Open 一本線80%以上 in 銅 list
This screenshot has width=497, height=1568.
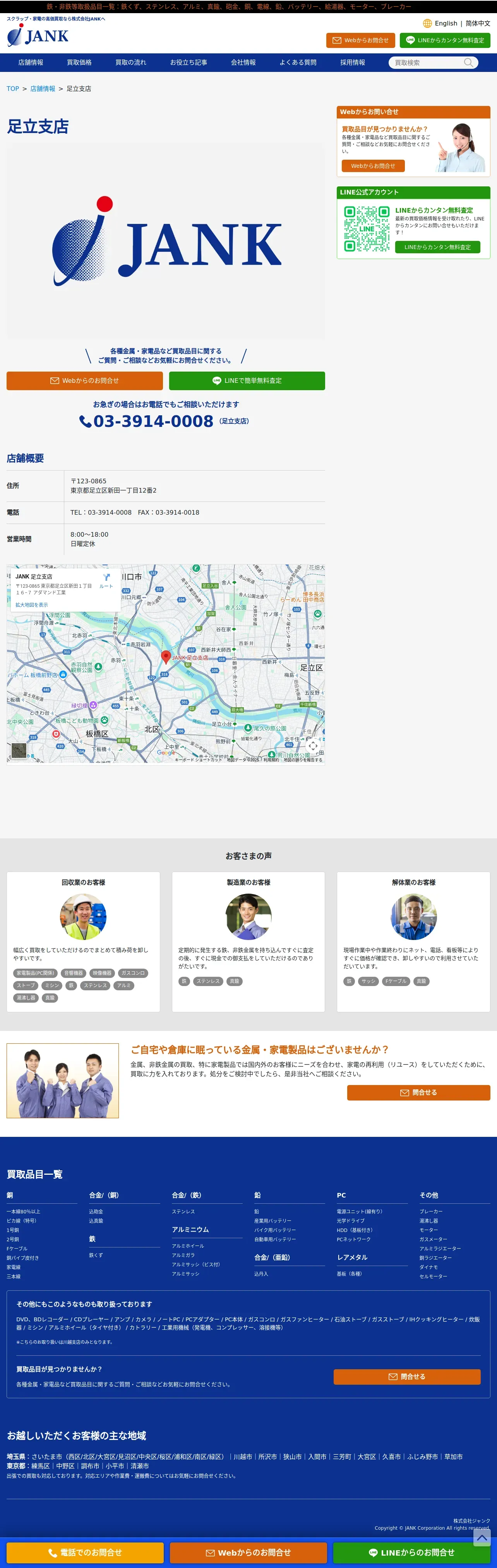point(23,1211)
